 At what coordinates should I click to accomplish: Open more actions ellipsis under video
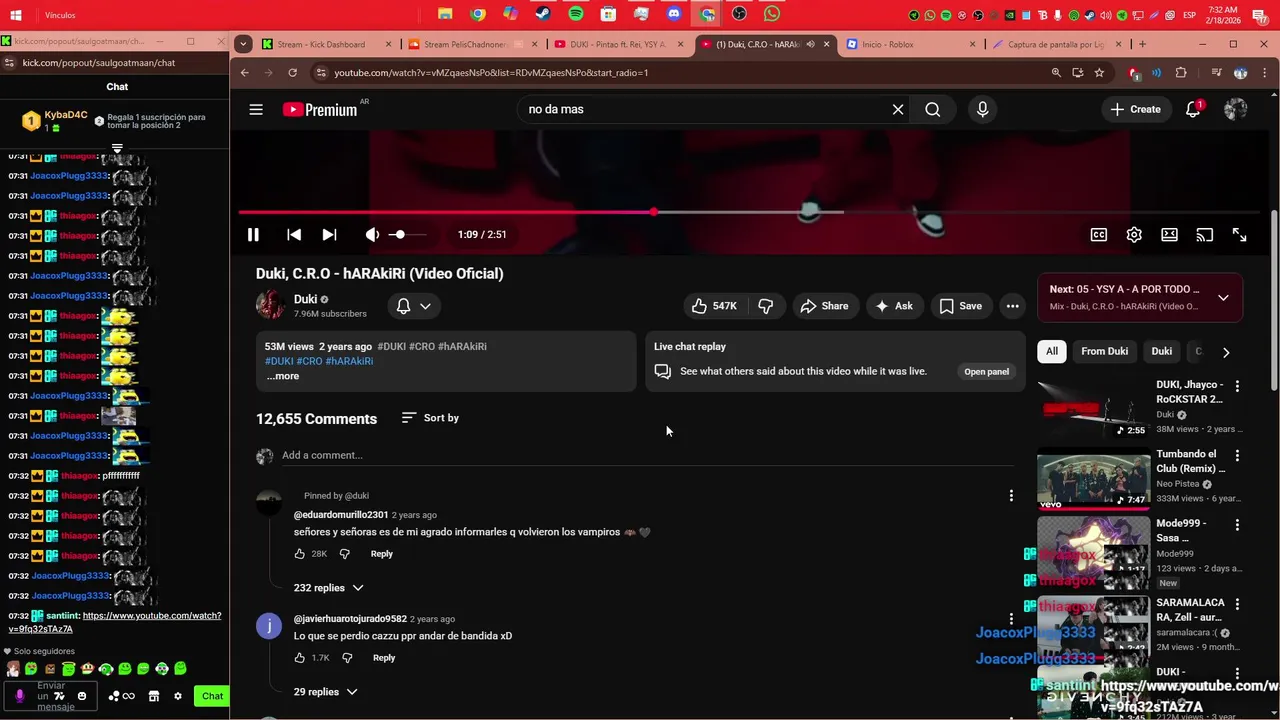(1012, 306)
